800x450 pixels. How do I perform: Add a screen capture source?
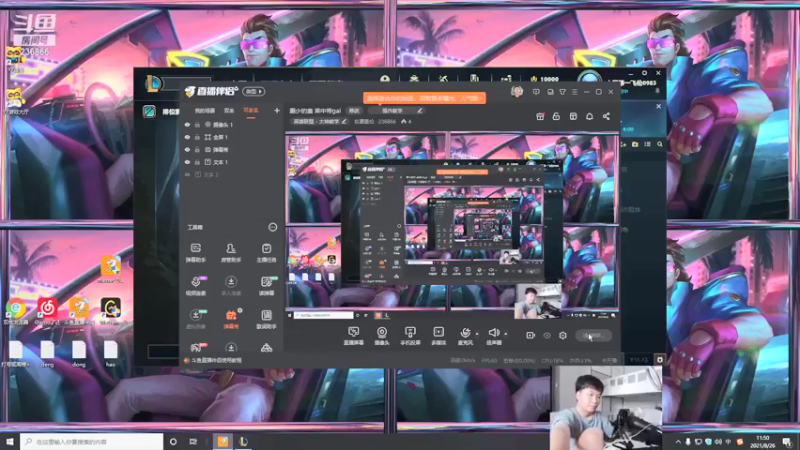click(x=354, y=336)
